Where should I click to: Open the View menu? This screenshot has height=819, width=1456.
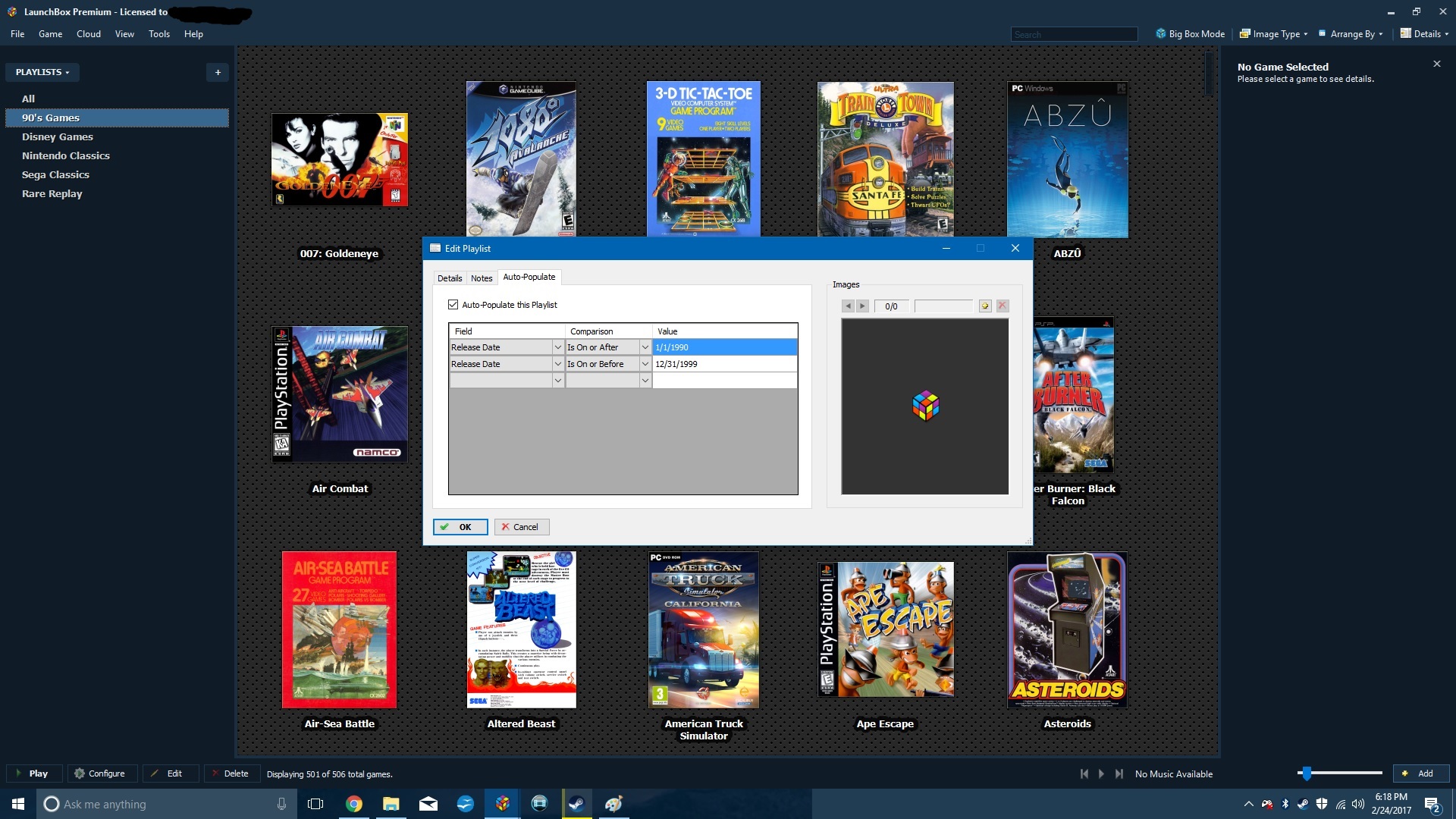[x=124, y=34]
